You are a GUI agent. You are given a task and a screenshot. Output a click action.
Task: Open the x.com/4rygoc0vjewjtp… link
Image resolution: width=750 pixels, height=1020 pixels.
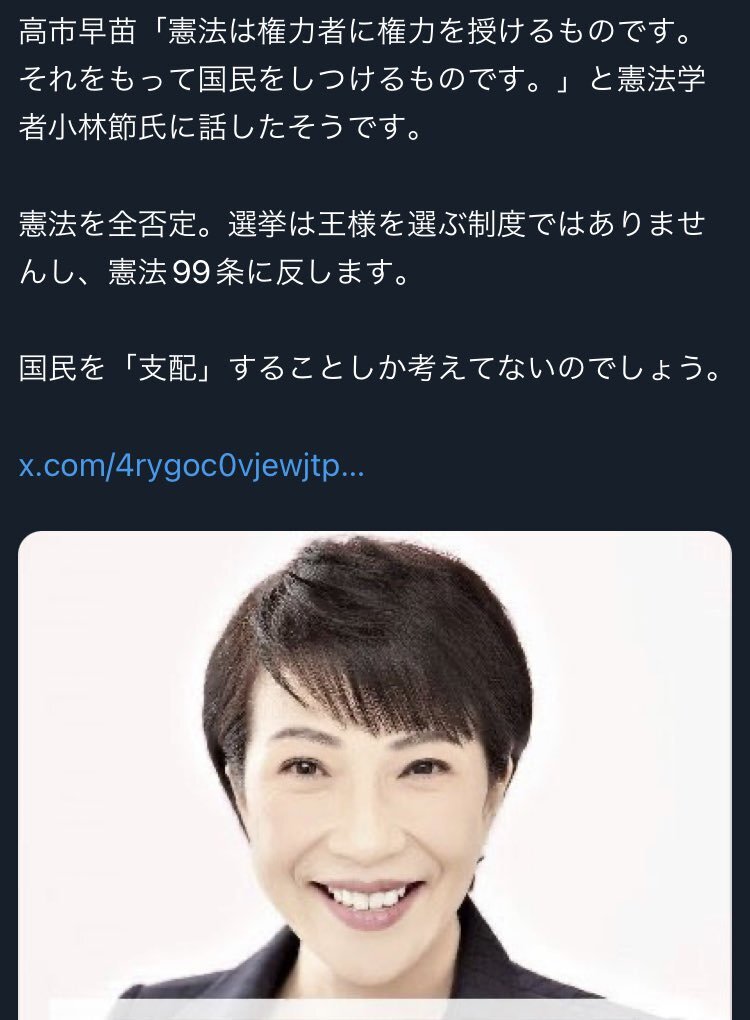(x=191, y=466)
